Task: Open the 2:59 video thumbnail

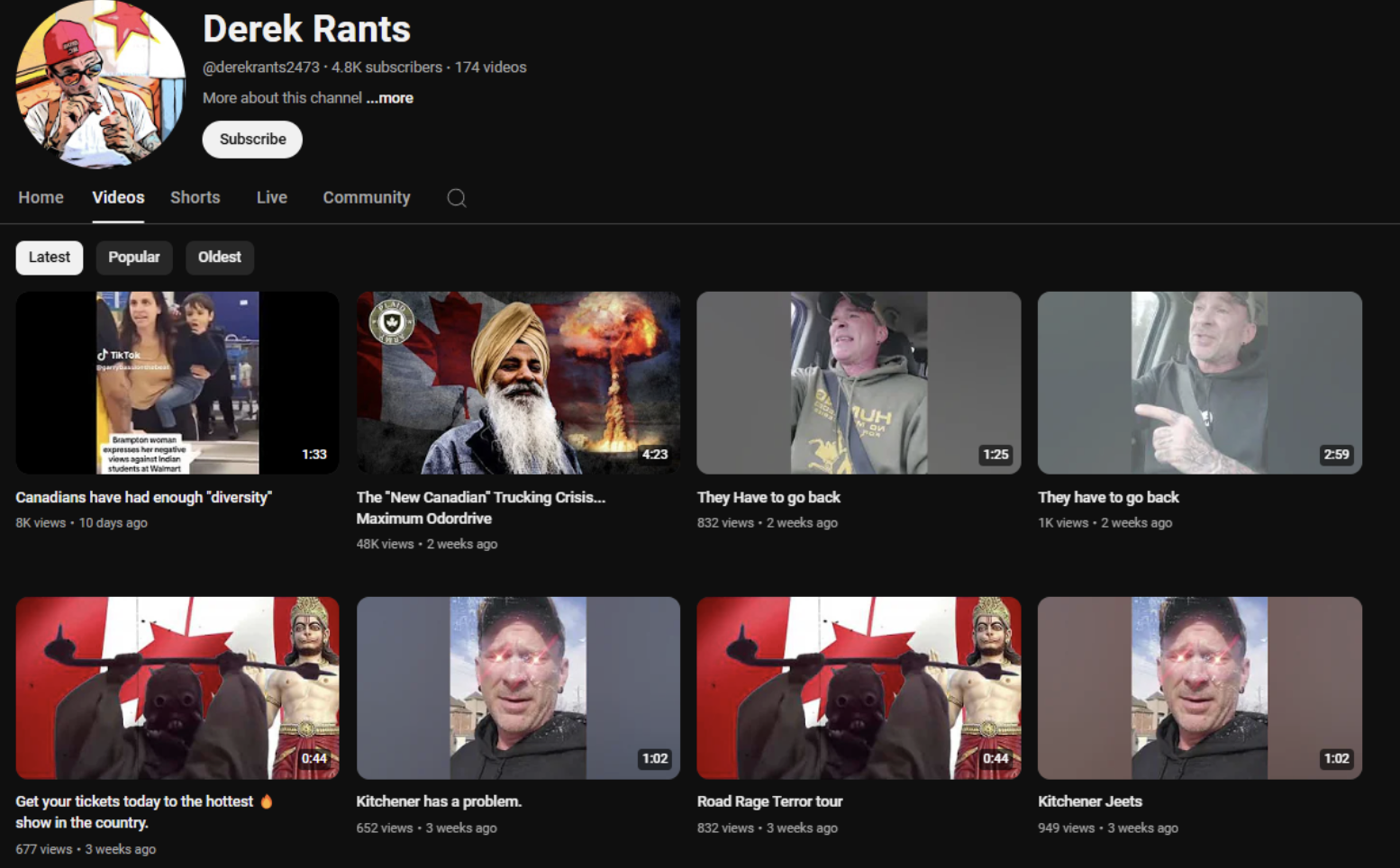Action: pyautogui.click(x=1199, y=383)
